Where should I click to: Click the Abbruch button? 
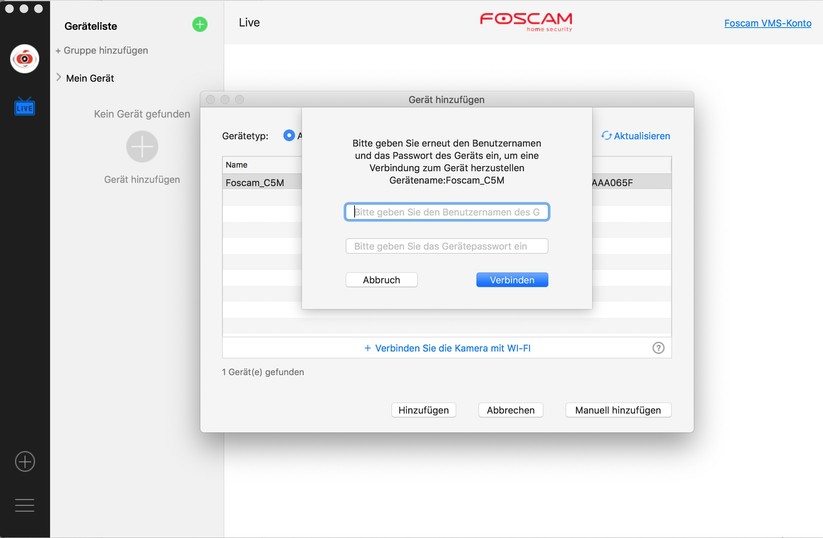382,280
